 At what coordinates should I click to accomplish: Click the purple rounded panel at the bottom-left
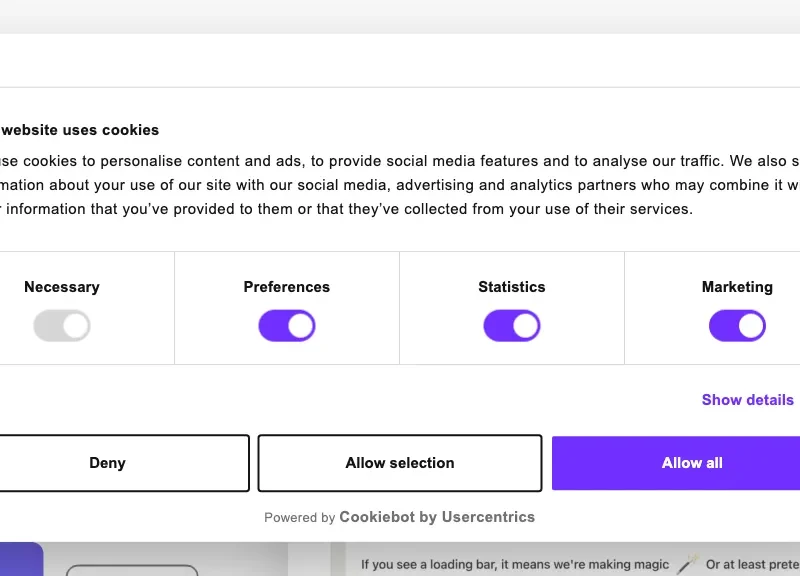pos(20,560)
